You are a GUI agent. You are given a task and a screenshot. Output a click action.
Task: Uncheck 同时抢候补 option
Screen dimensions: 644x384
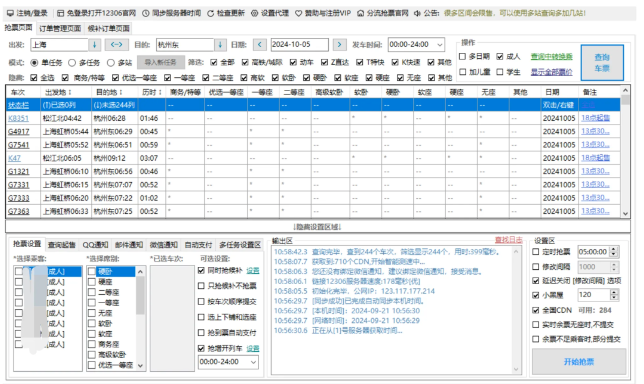(201, 270)
